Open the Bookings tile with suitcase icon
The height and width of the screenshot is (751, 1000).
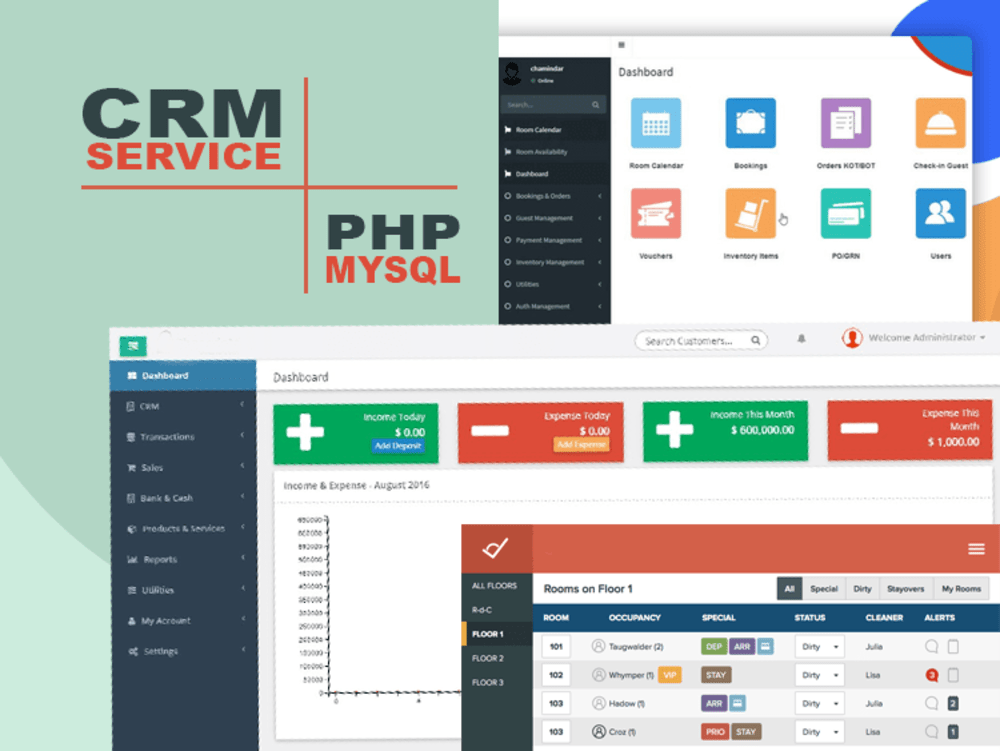tap(751, 123)
